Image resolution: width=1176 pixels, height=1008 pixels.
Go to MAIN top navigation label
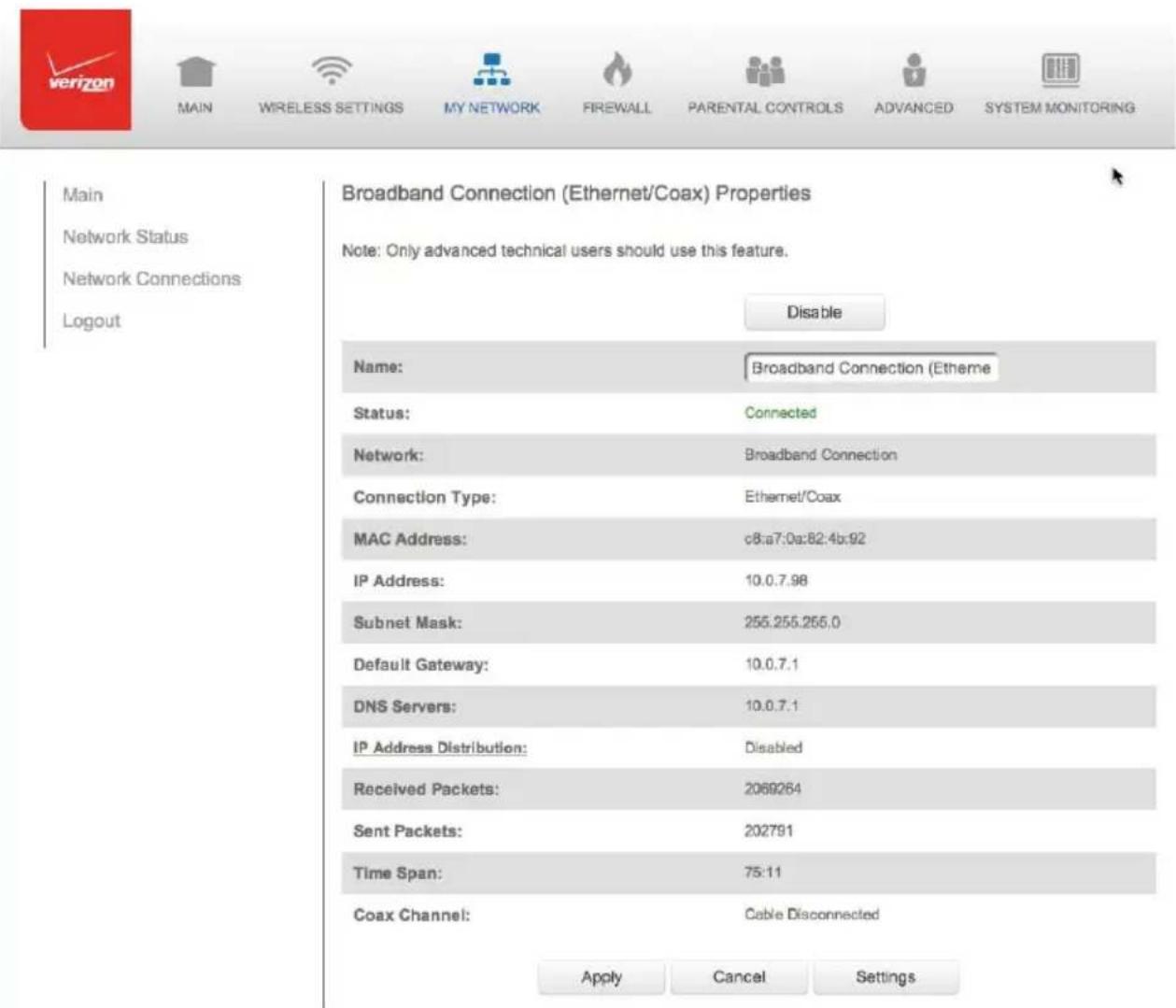coord(195,108)
